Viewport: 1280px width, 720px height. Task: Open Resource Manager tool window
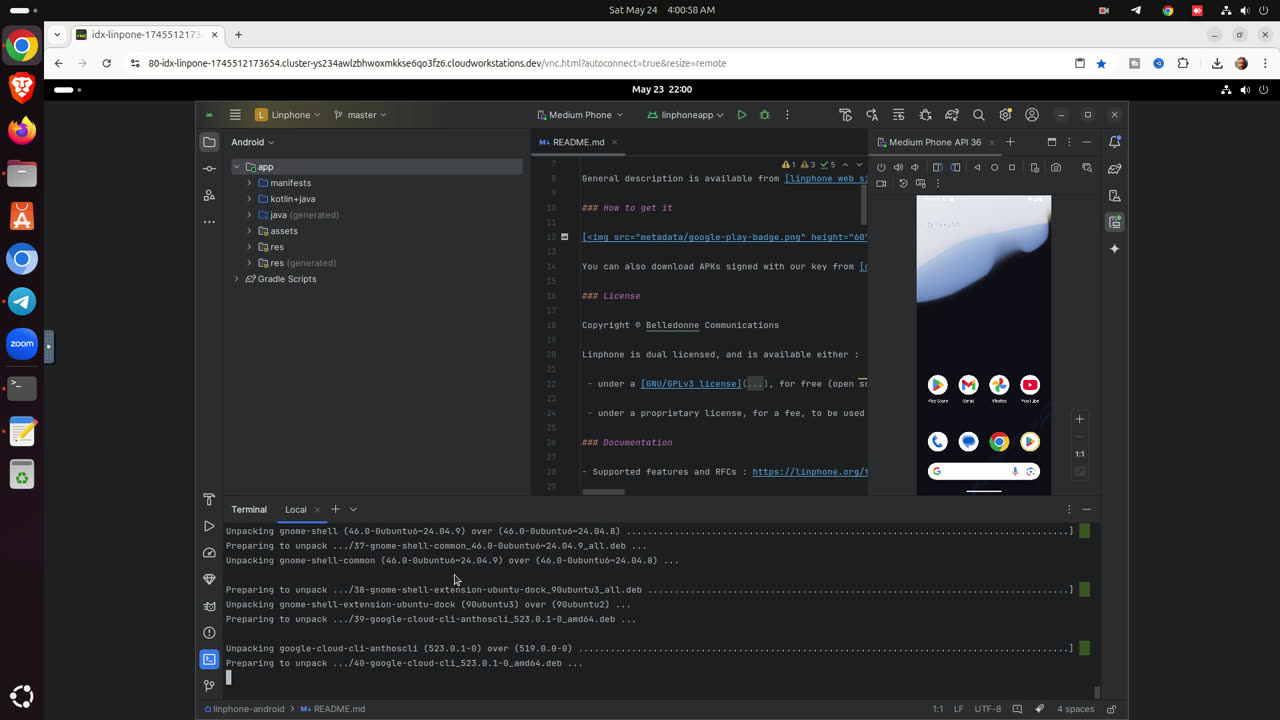(209, 195)
